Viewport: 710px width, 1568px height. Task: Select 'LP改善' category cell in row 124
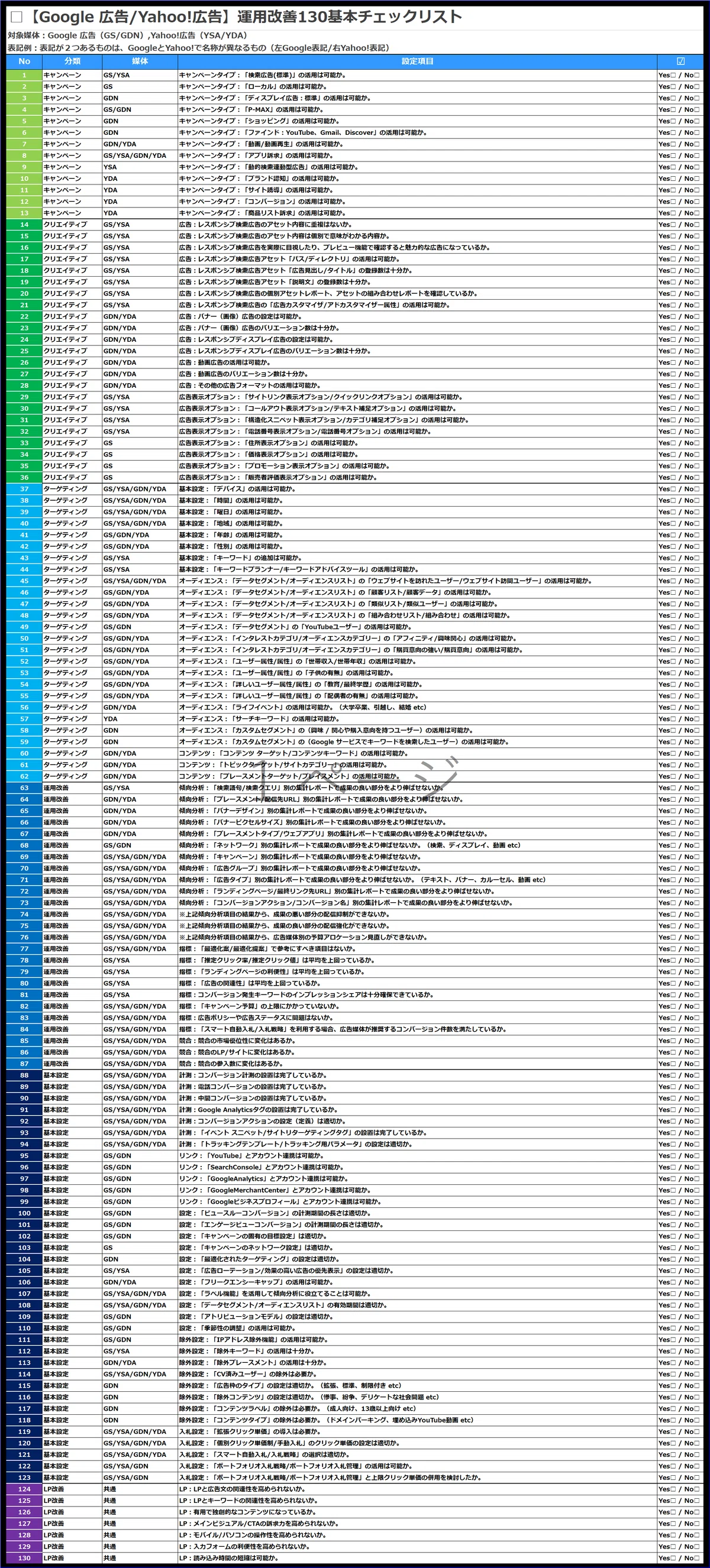(x=72, y=1489)
